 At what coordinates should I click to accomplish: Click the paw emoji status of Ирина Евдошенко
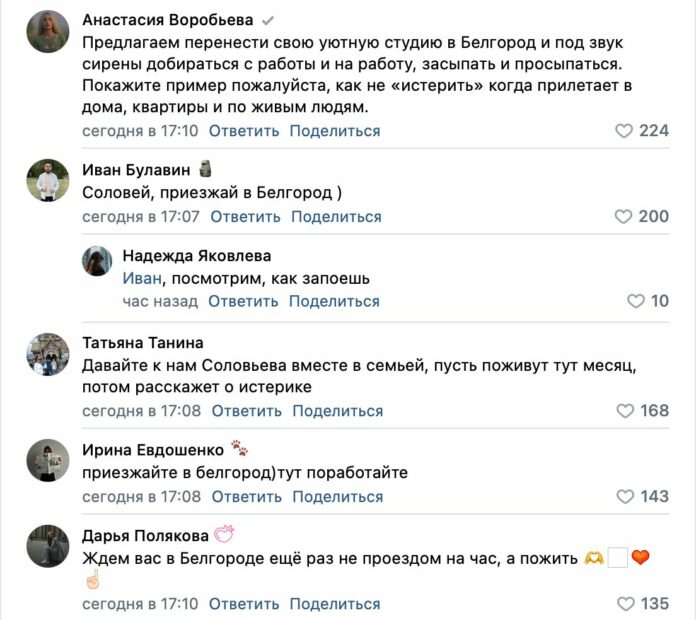239,448
